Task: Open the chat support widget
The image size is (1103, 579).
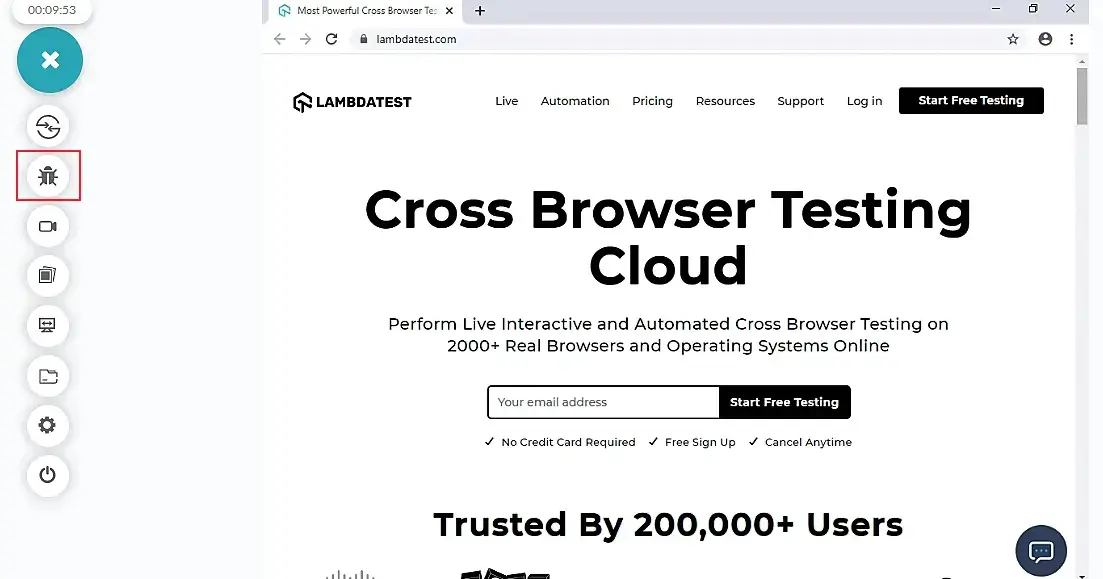Action: click(x=1040, y=551)
